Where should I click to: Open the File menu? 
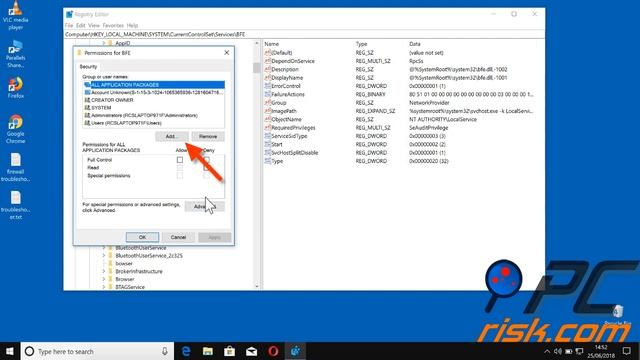[x=69, y=25]
